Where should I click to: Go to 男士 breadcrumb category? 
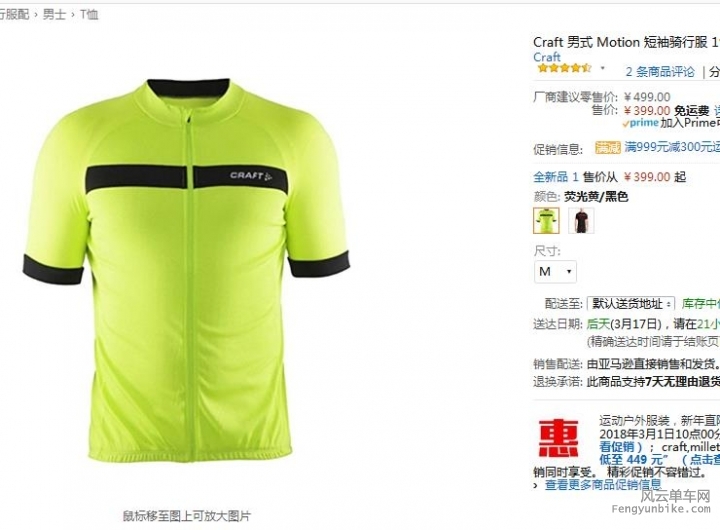[54, 14]
